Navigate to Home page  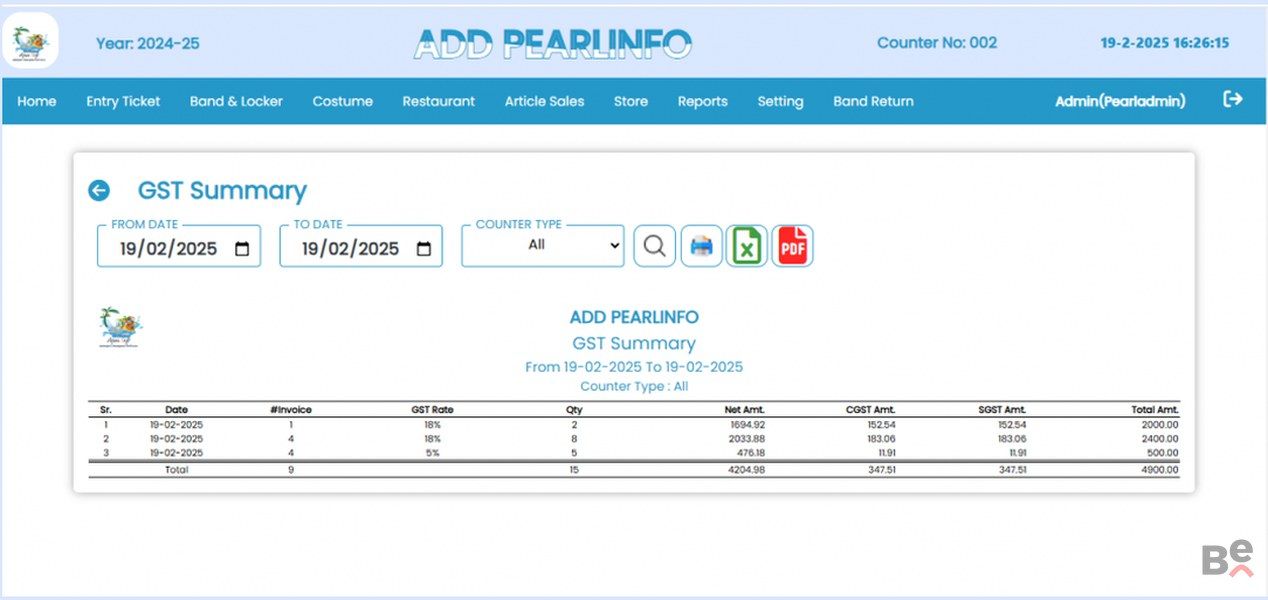point(37,101)
